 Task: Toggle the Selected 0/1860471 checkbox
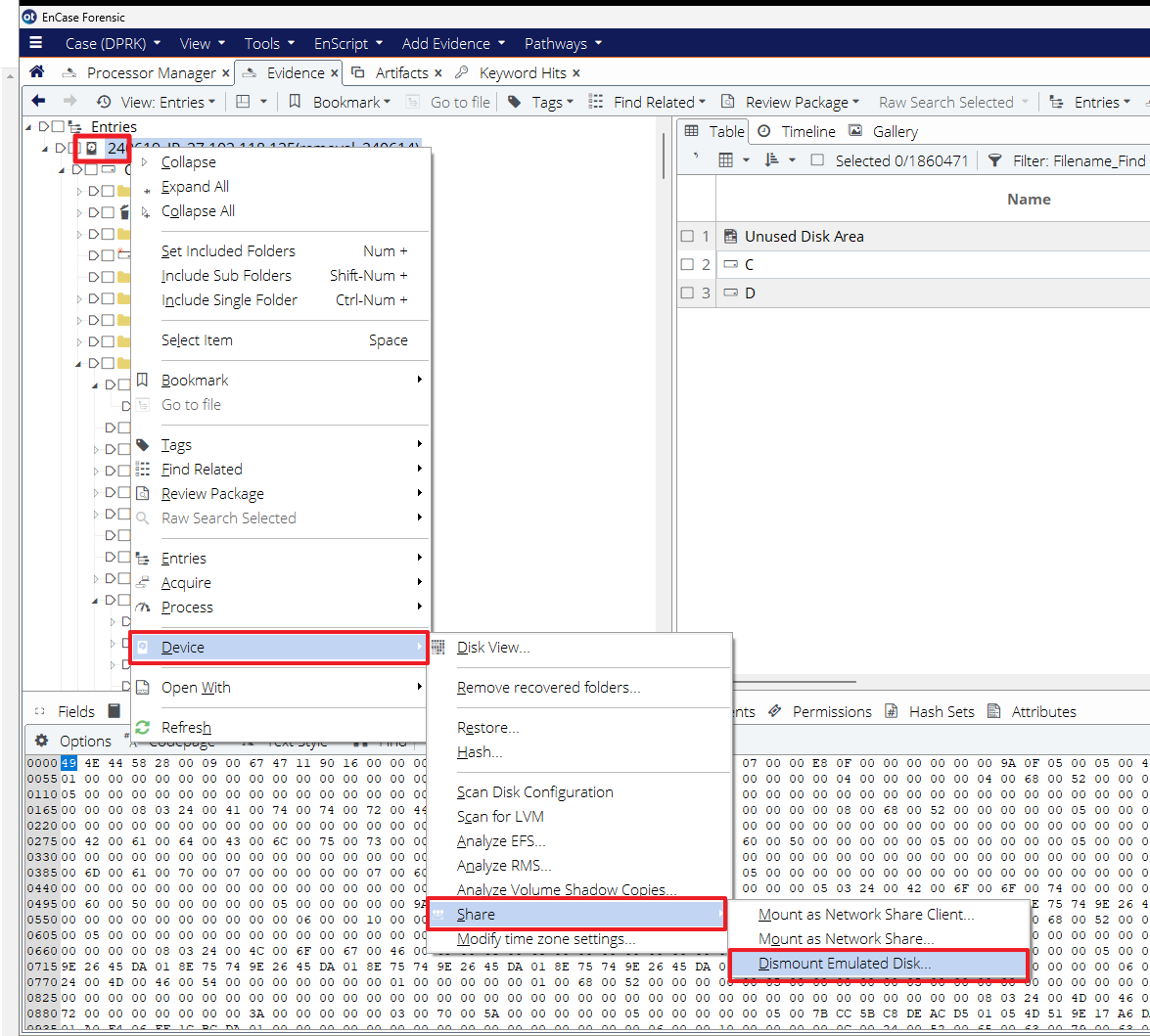pyautogui.click(x=818, y=159)
